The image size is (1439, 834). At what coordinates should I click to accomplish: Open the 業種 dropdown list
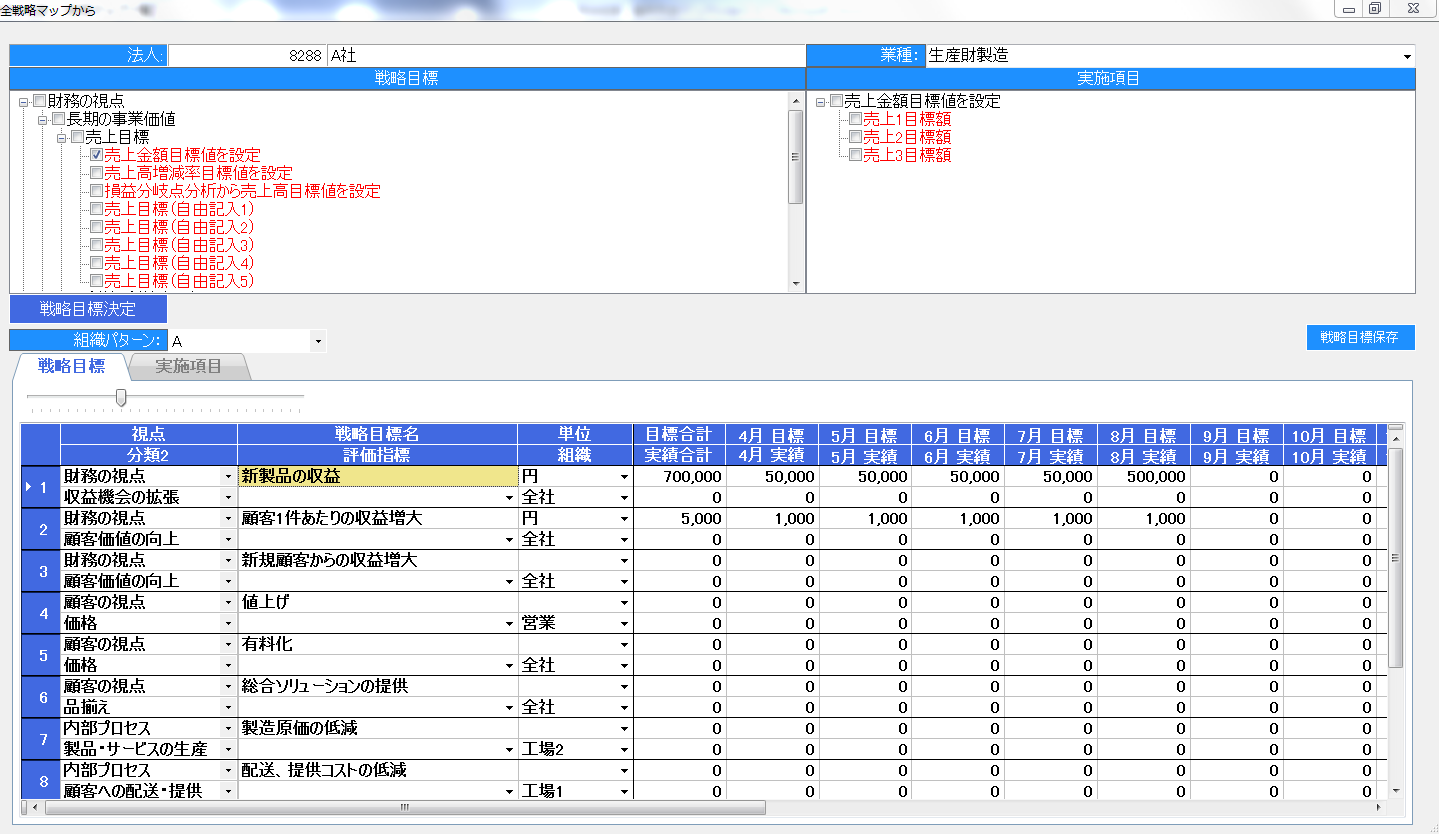point(1407,56)
